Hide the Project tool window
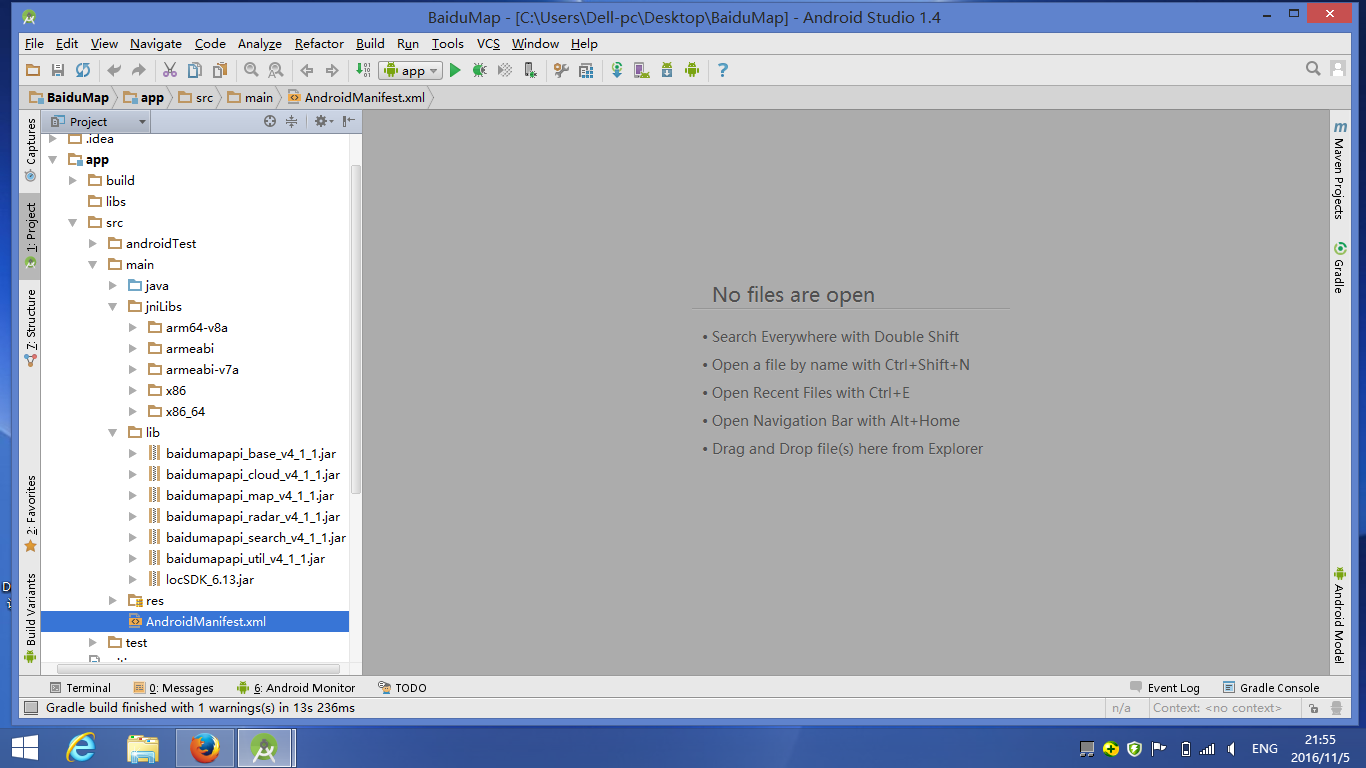This screenshot has width=1366, height=768. coord(348,121)
